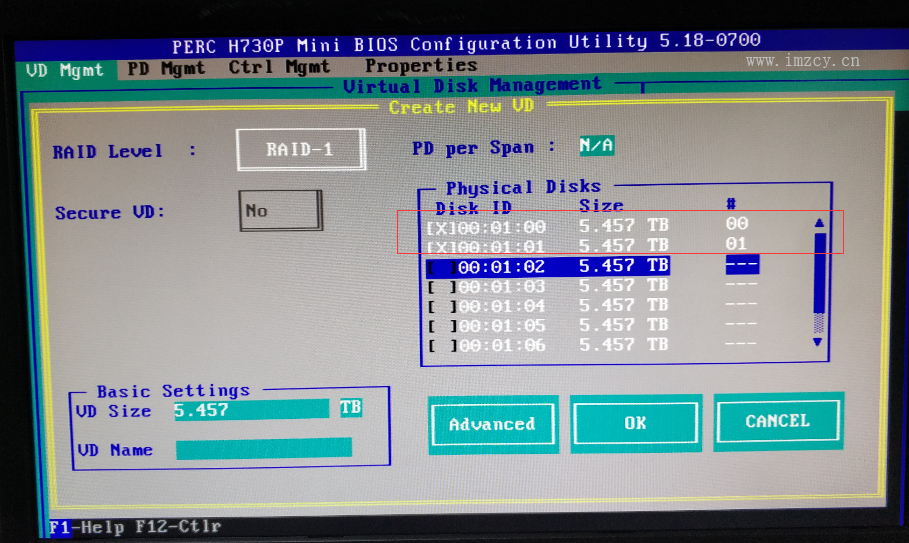Click the 00 number in the 00:01:00 row
The width and height of the screenshot is (909, 543).
[737, 224]
